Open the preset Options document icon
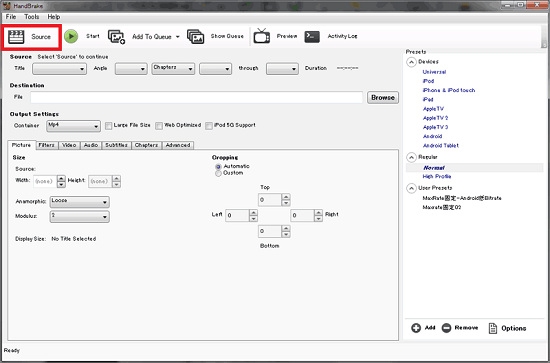550x363 pixels. (493, 328)
